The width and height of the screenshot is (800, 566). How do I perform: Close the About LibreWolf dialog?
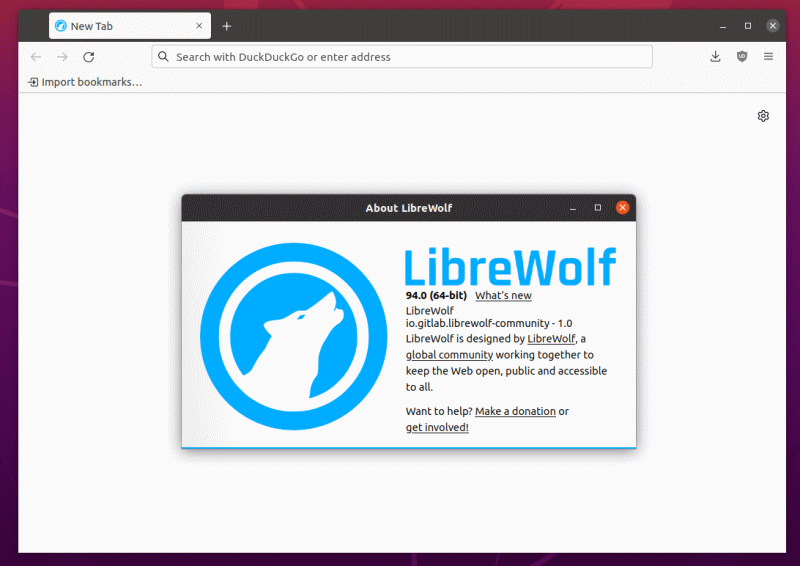coord(622,208)
